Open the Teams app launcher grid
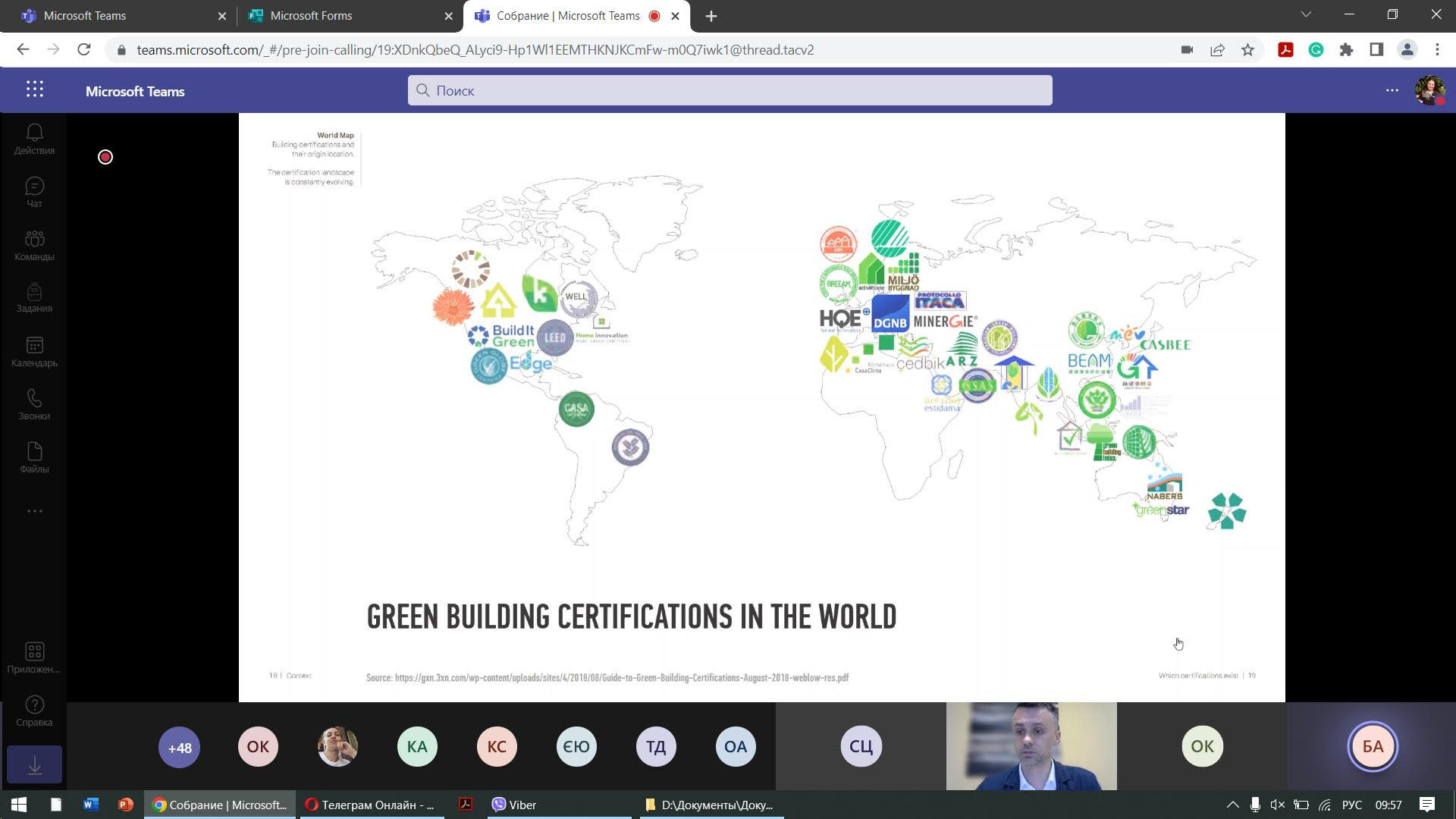The width and height of the screenshot is (1456, 819). (35, 89)
